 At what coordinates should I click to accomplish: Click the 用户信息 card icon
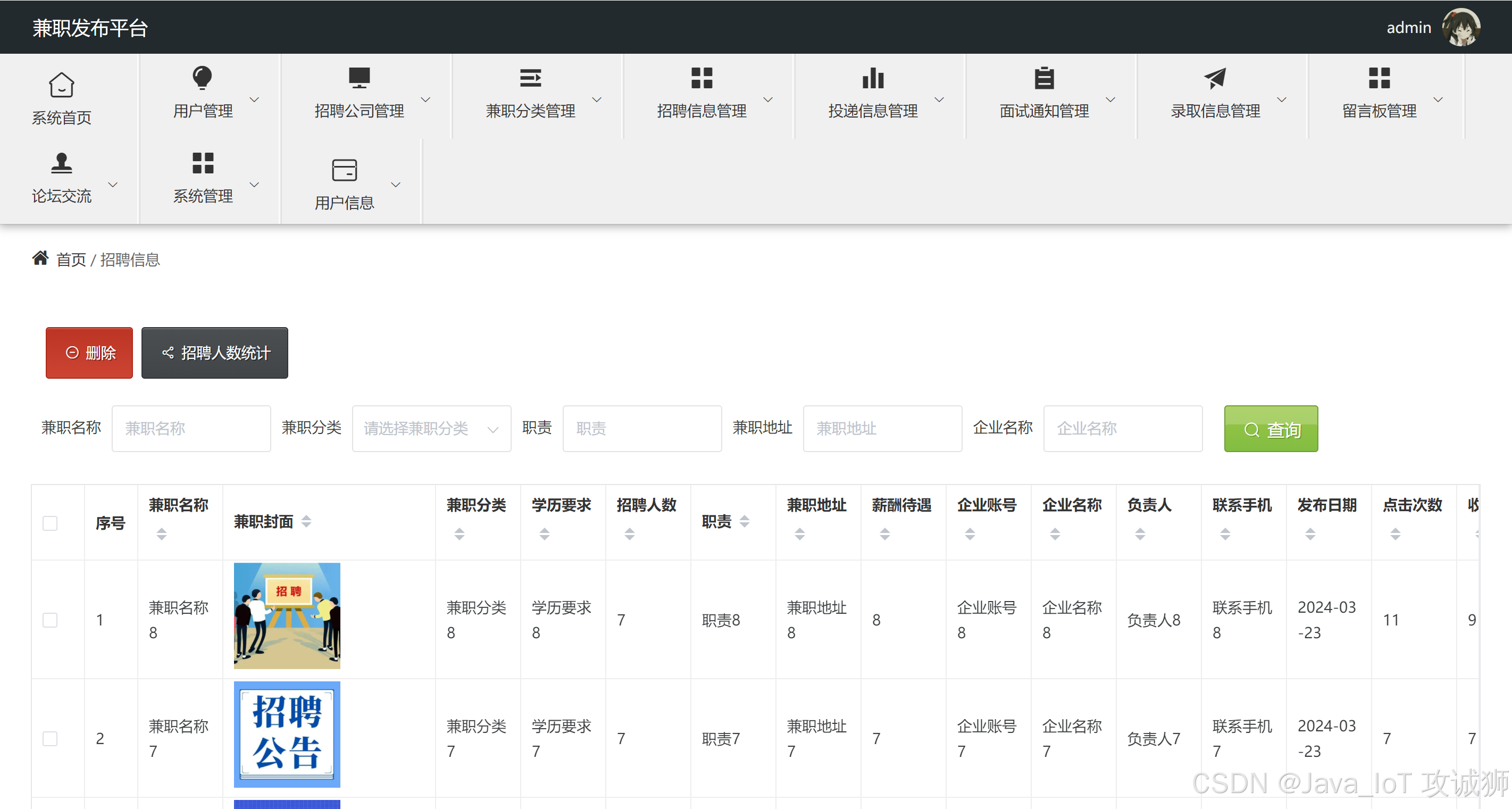344,170
